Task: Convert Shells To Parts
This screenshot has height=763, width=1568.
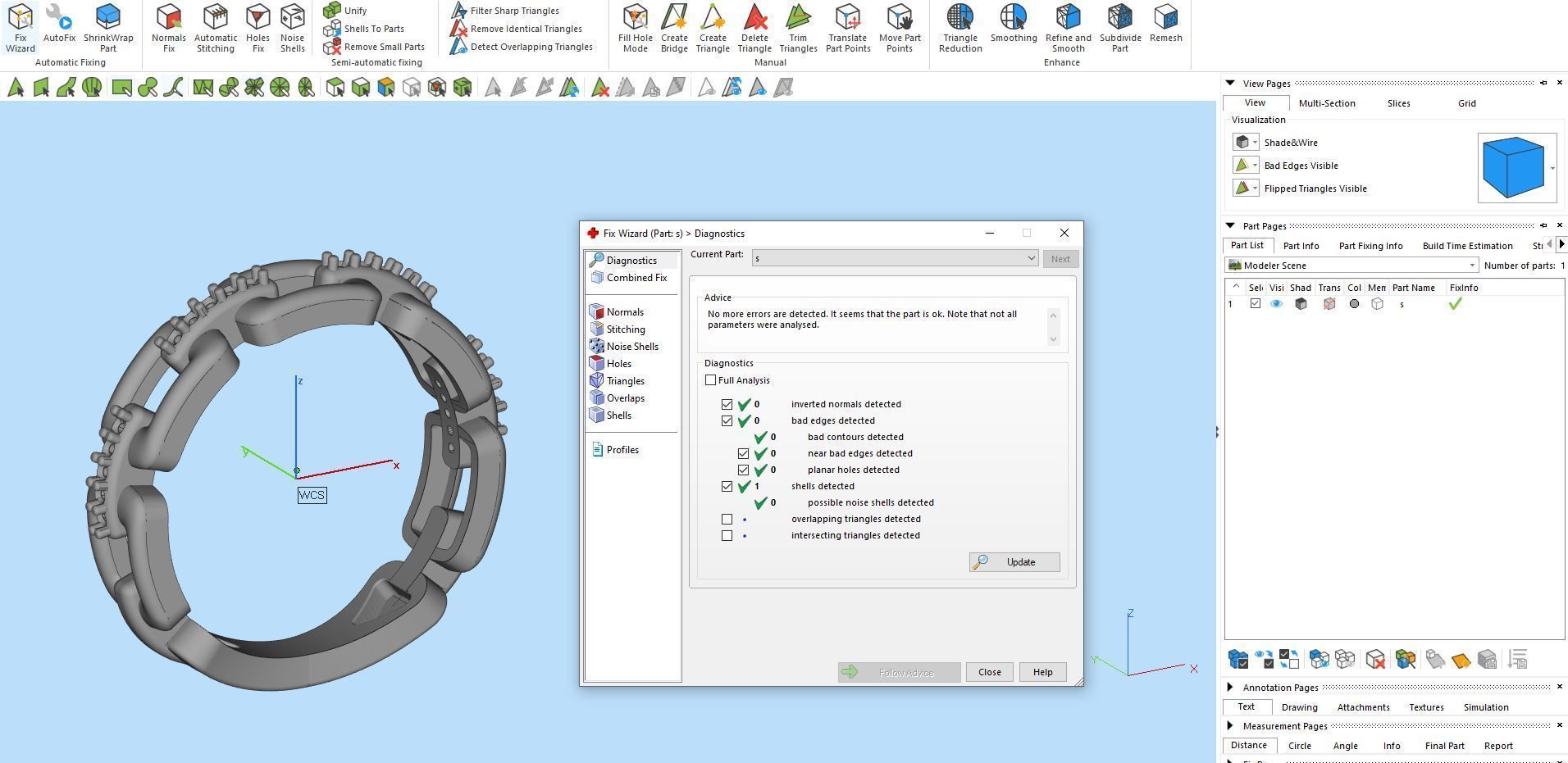Action: tap(363, 29)
